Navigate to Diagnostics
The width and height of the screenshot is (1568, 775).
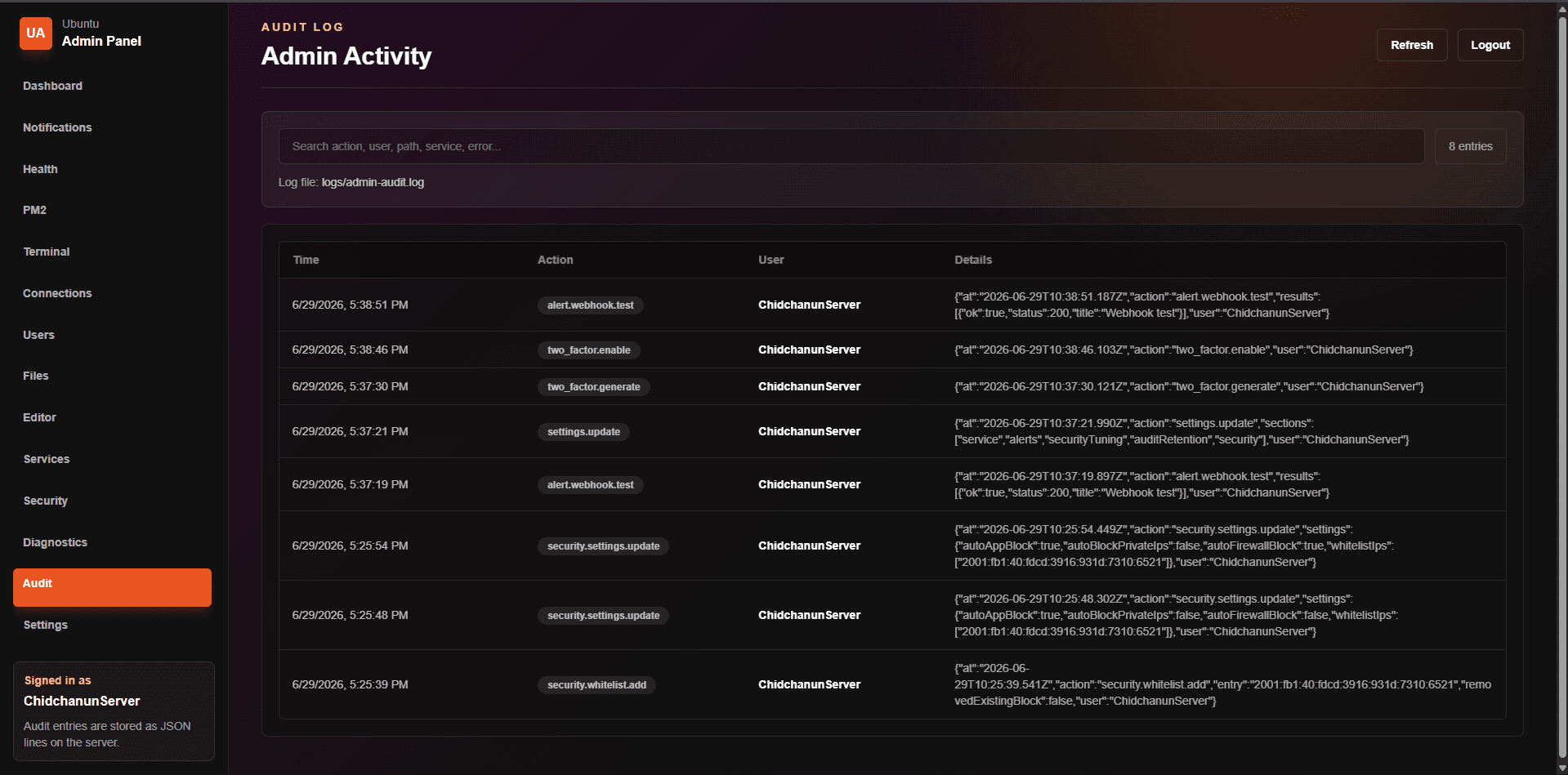pos(55,542)
